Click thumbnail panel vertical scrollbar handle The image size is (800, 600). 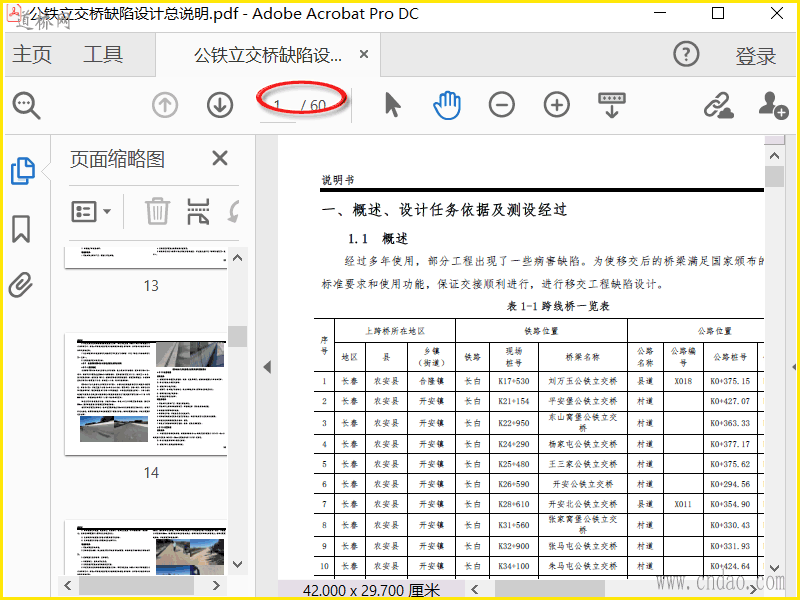237,336
